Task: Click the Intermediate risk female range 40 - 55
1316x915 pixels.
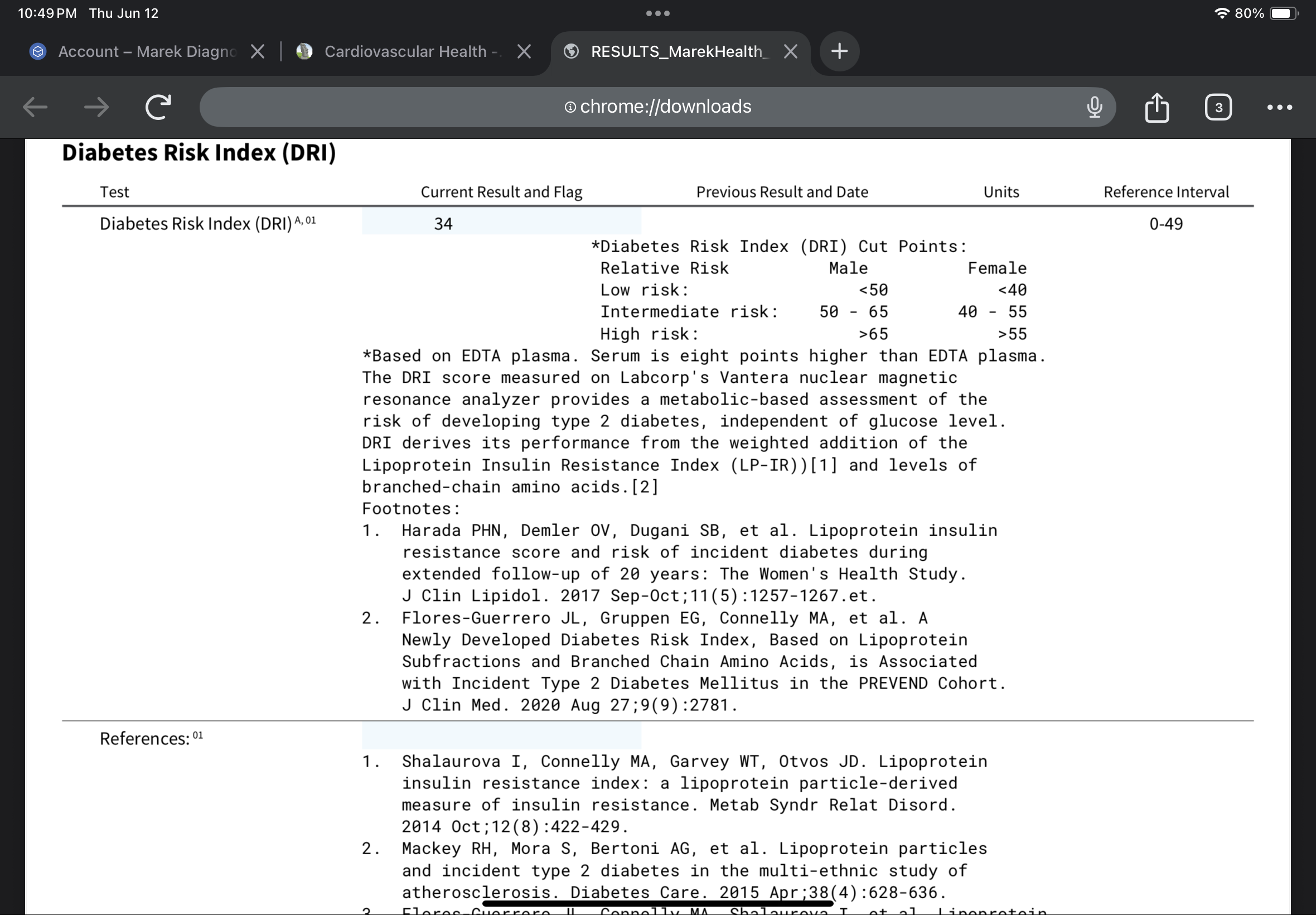Action: click(x=993, y=312)
